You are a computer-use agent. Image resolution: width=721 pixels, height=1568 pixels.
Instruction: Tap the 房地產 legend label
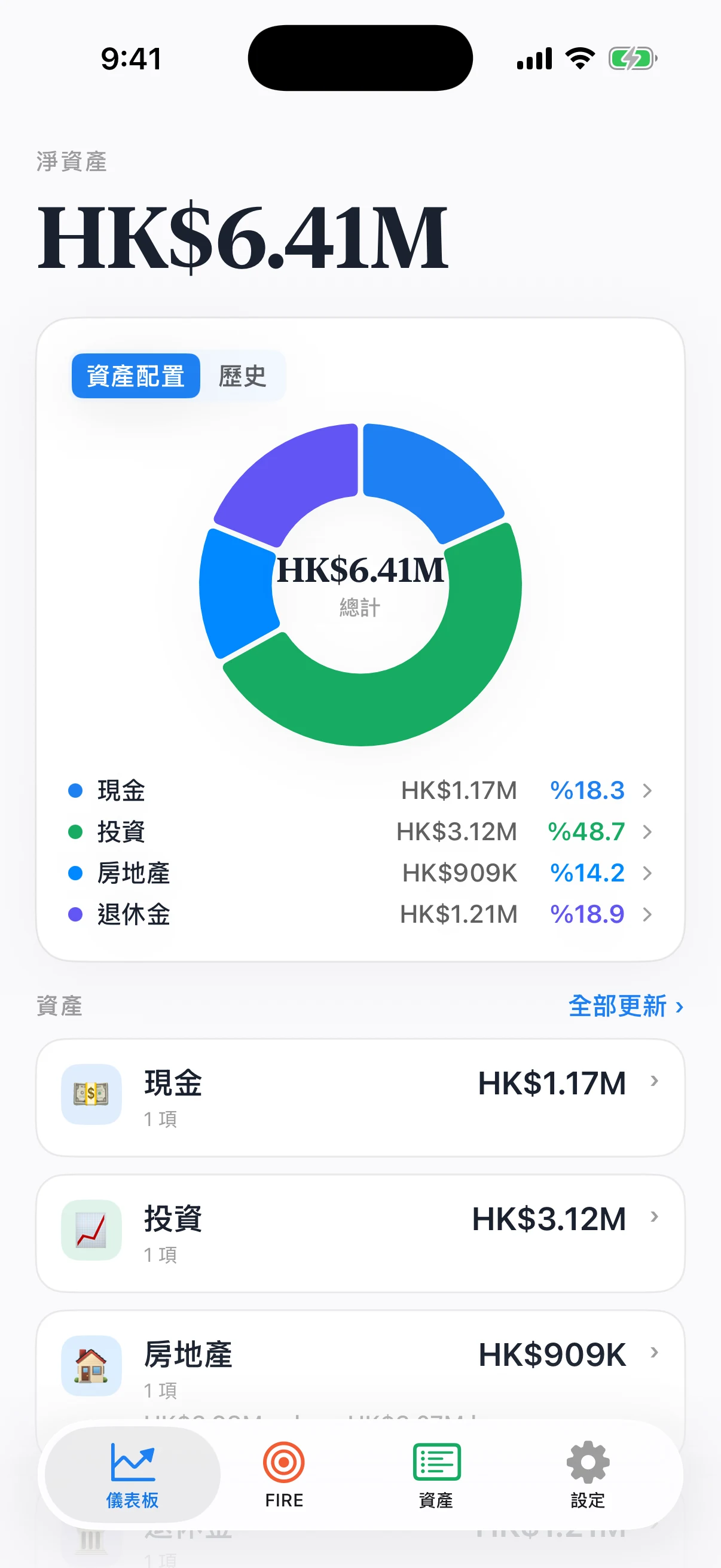click(134, 873)
